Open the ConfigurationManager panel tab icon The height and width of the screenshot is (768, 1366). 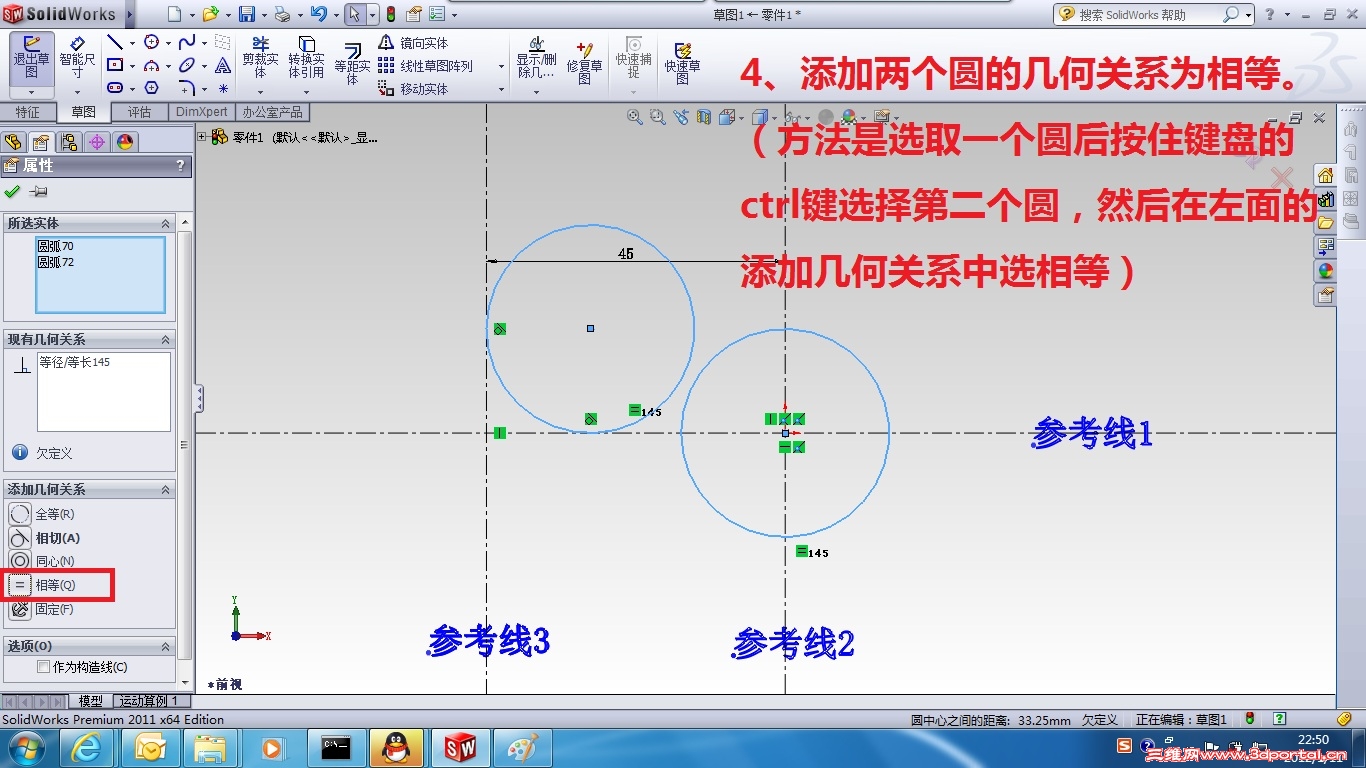point(69,142)
